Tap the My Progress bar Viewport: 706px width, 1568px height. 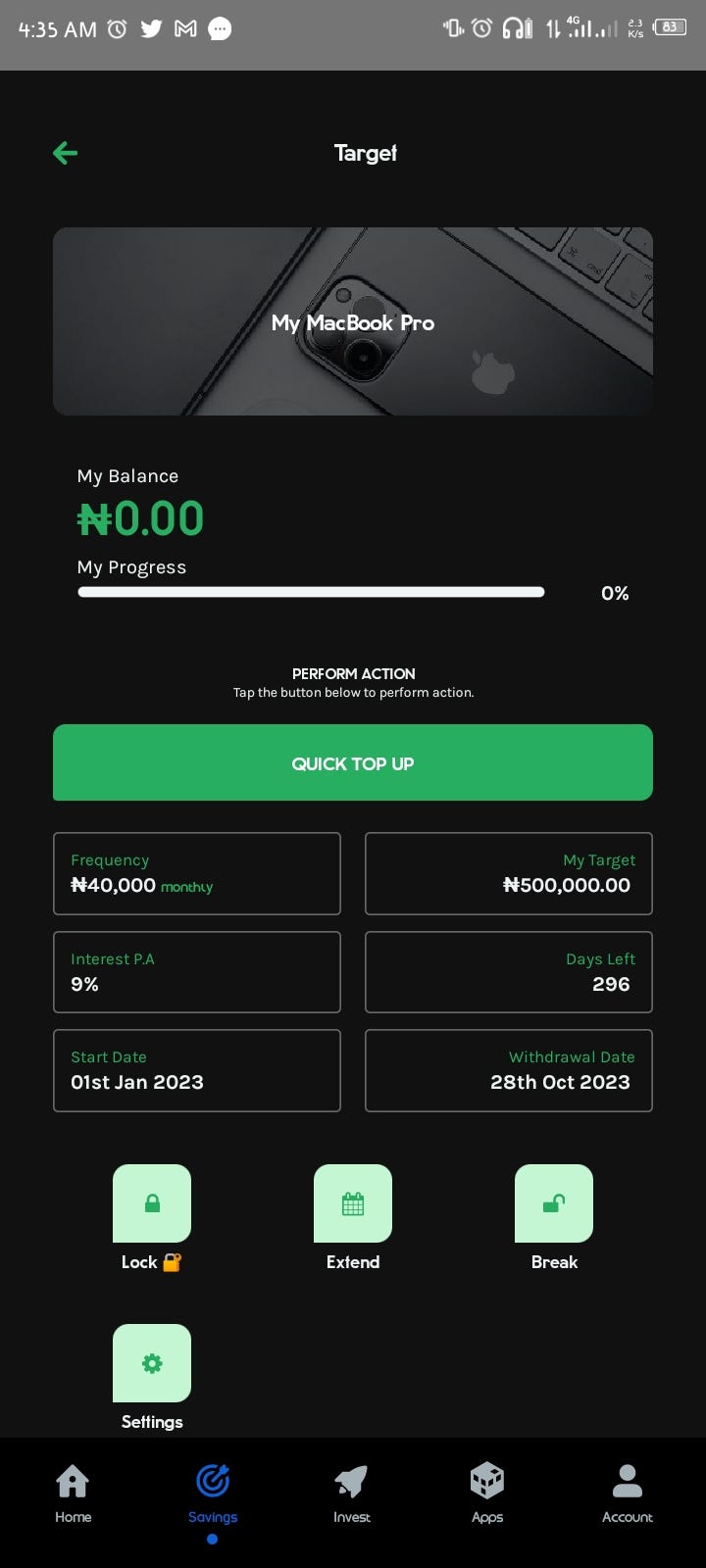pos(311,592)
